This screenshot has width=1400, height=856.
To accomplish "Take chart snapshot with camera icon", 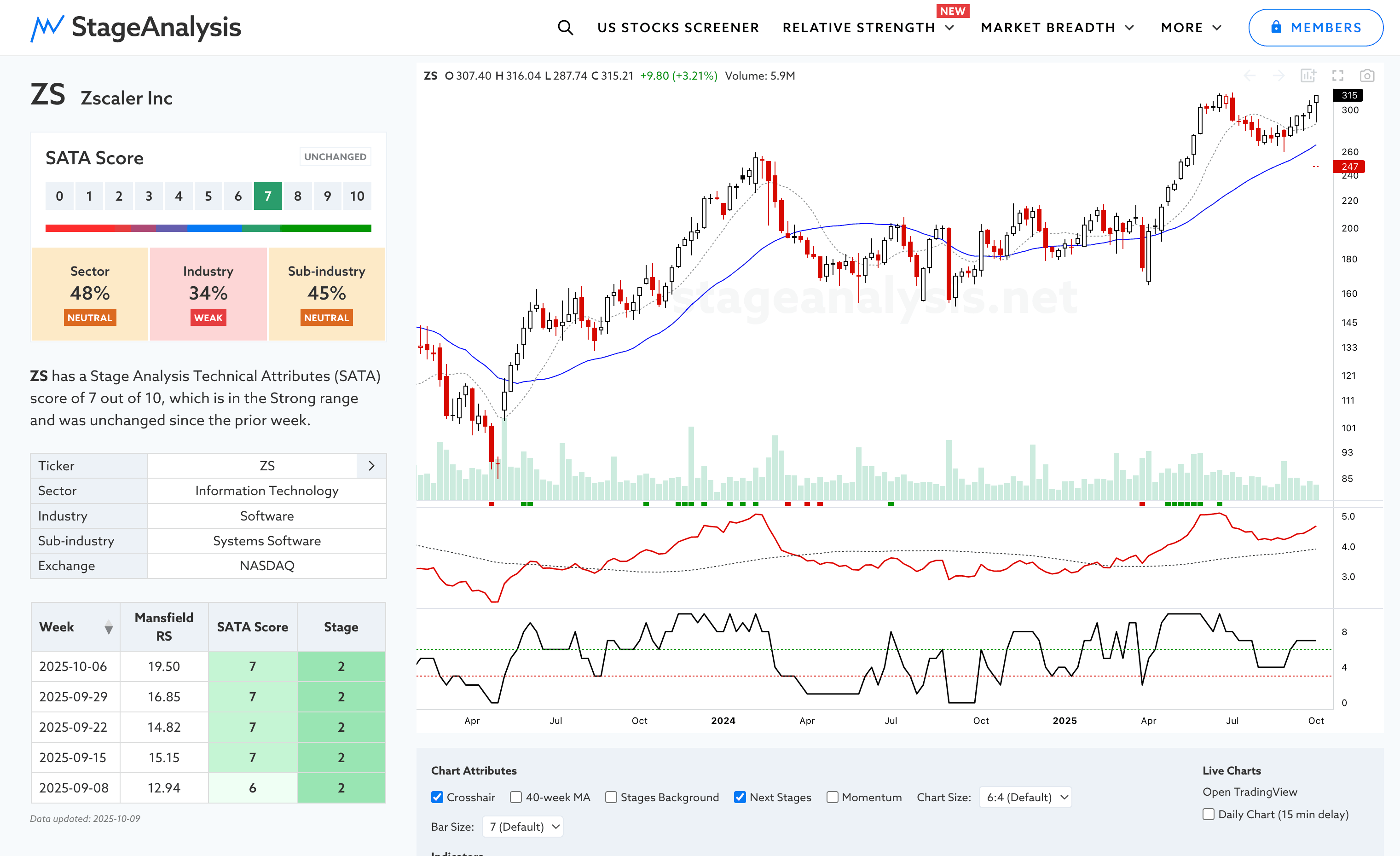I will point(1367,75).
